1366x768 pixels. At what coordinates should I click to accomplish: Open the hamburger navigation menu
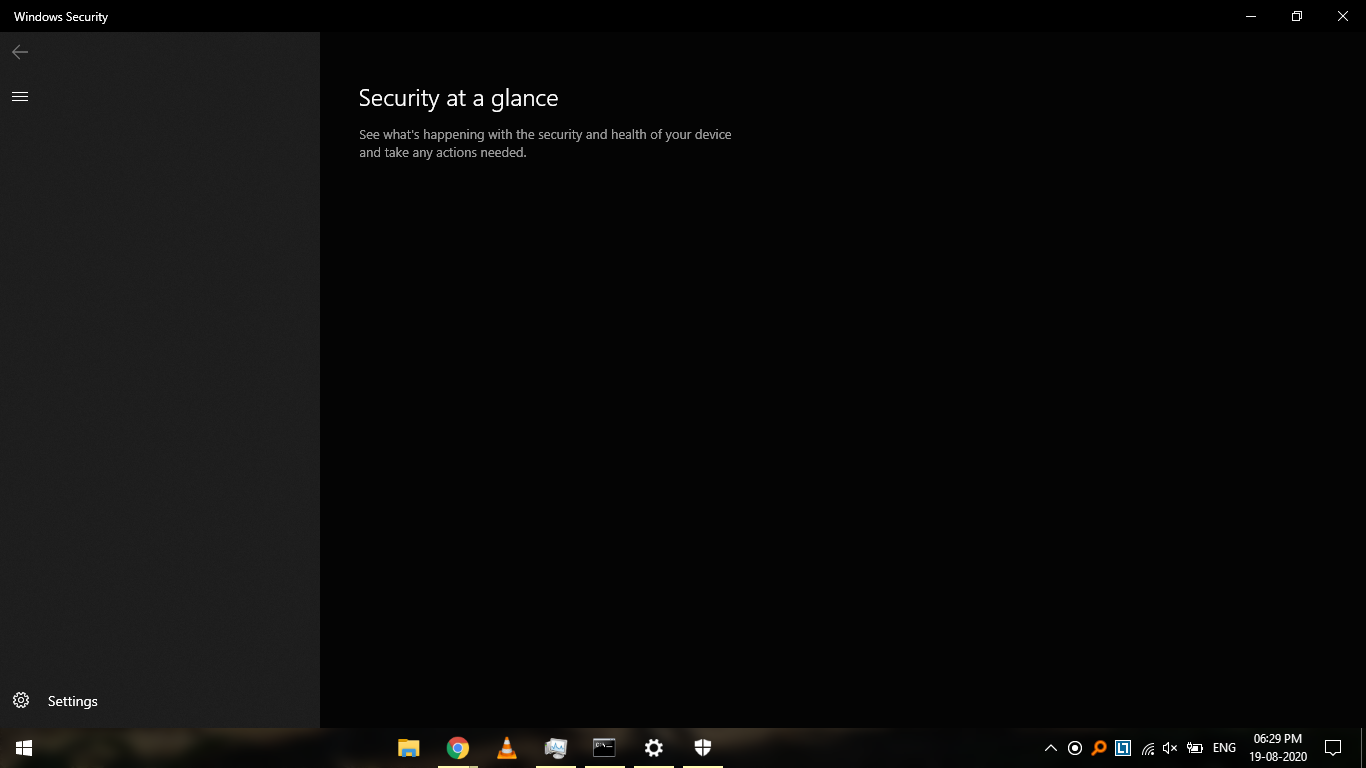[x=20, y=96]
